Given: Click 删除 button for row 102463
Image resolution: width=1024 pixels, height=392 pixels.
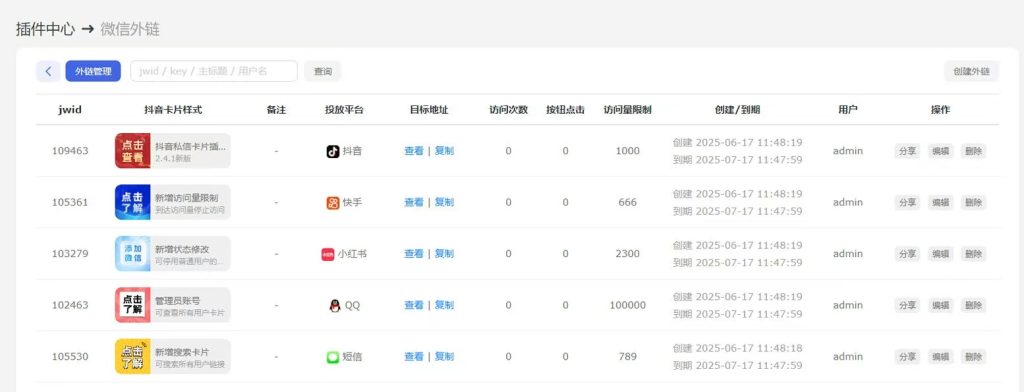Looking at the screenshot, I should (x=973, y=305).
